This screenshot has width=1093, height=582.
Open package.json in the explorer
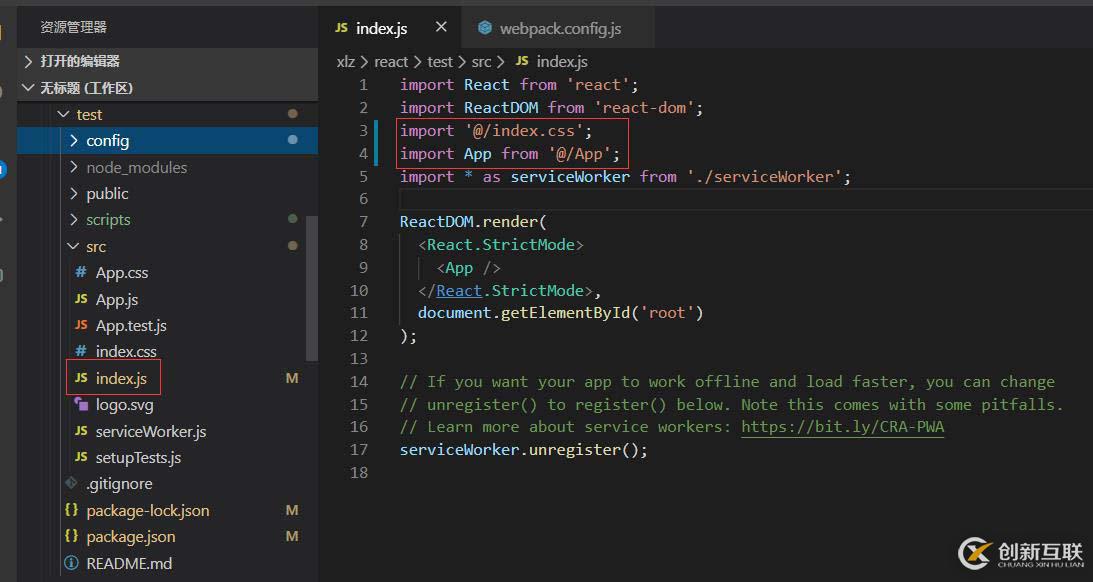tap(130, 537)
